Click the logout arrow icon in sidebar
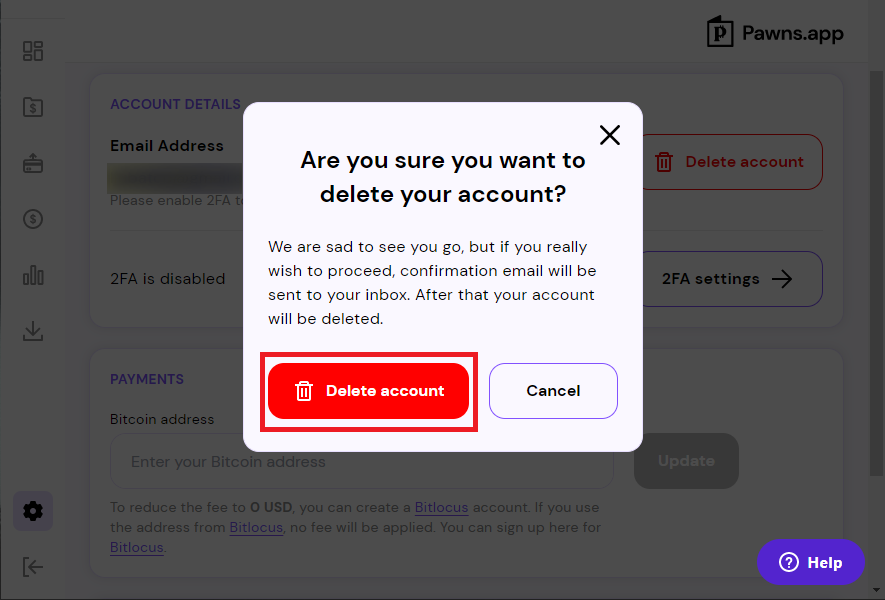Viewport: 885px width, 600px height. point(33,567)
